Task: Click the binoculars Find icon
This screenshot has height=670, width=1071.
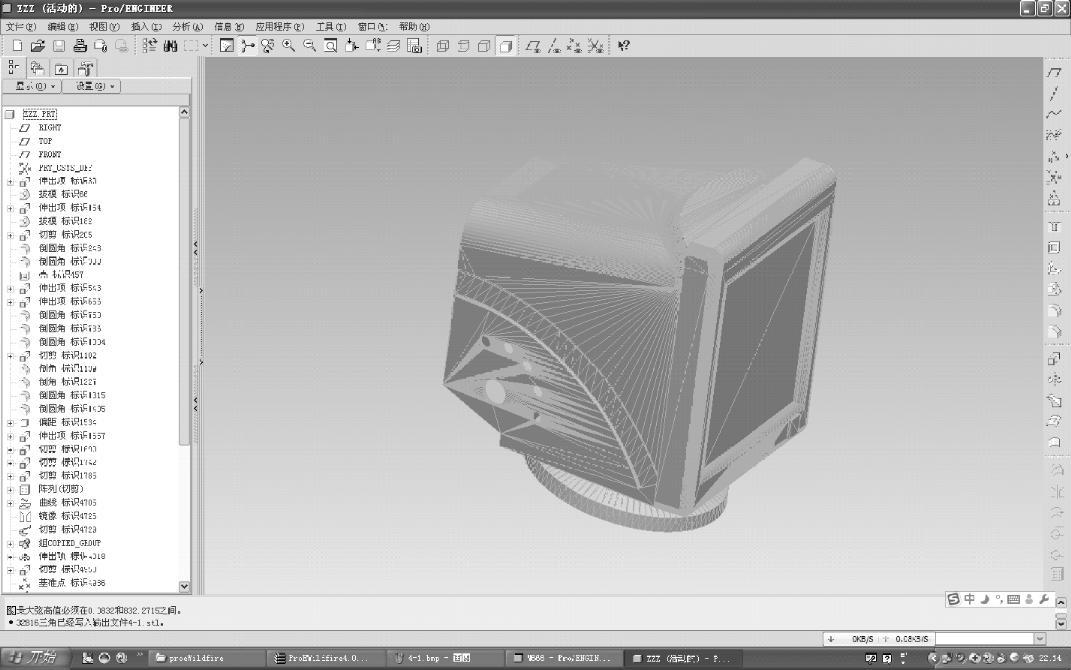Action: [171, 46]
